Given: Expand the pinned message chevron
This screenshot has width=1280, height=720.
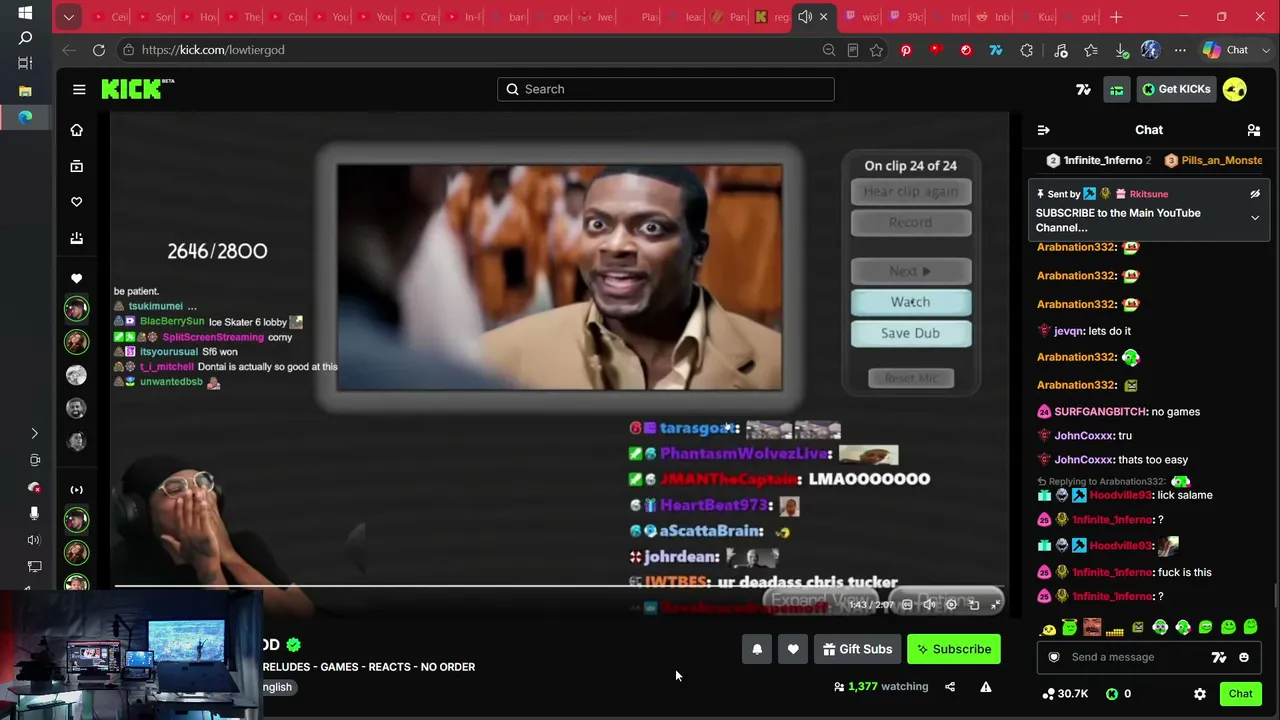Looking at the screenshot, I should click(x=1255, y=217).
